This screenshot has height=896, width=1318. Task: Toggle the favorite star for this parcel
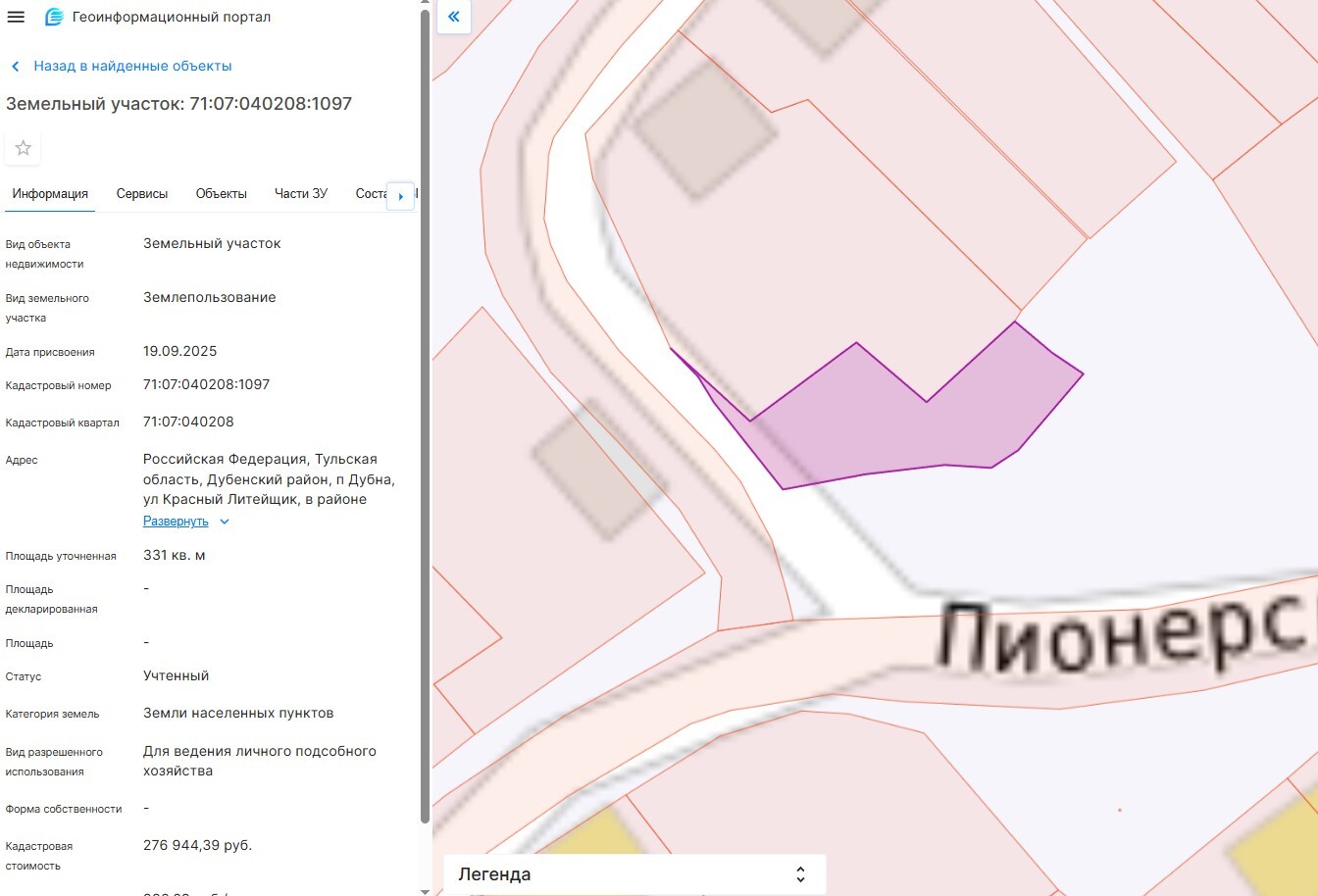pyautogui.click(x=24, y=148)
